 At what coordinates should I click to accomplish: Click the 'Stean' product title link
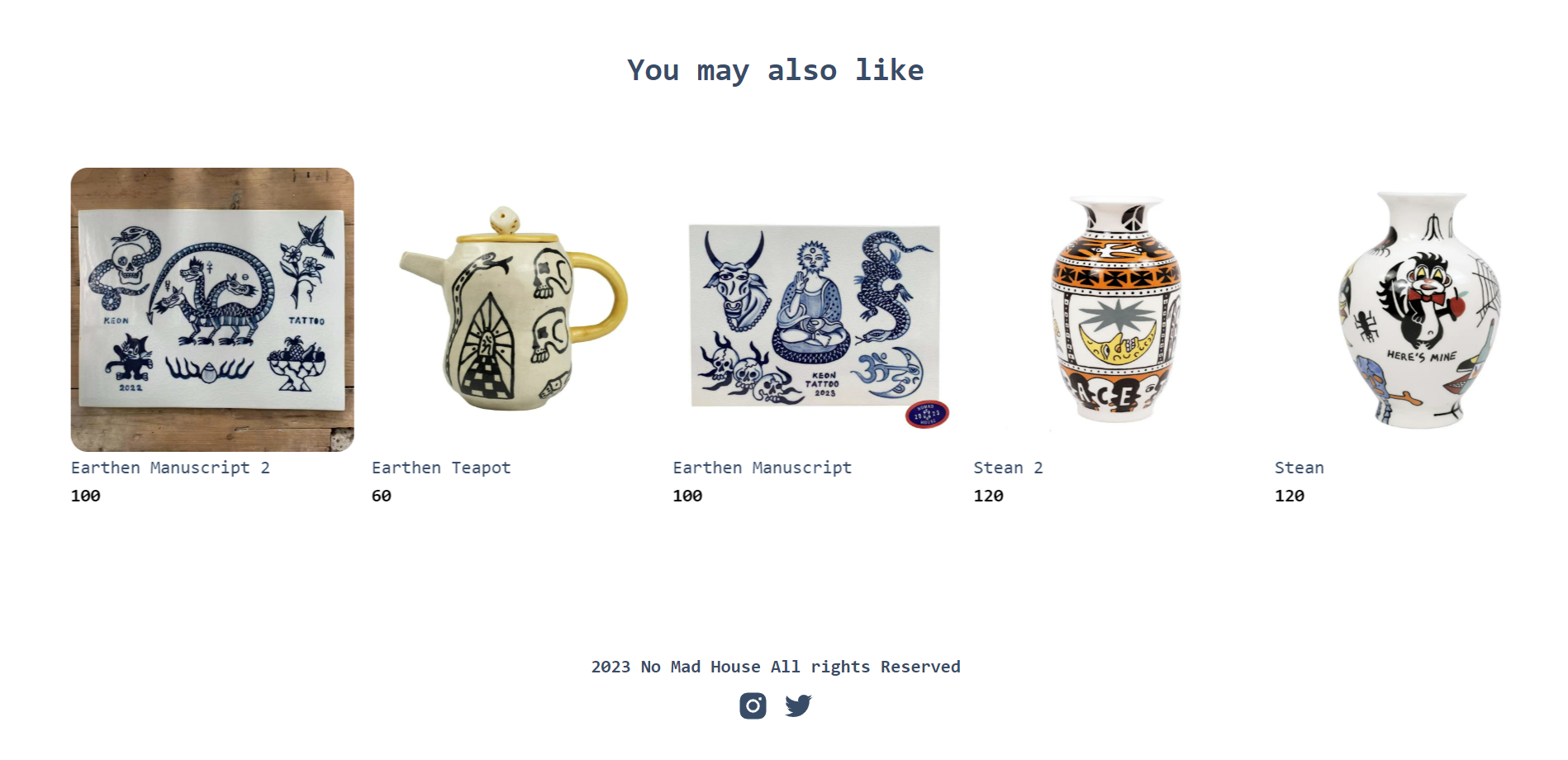coord(1299,468)
